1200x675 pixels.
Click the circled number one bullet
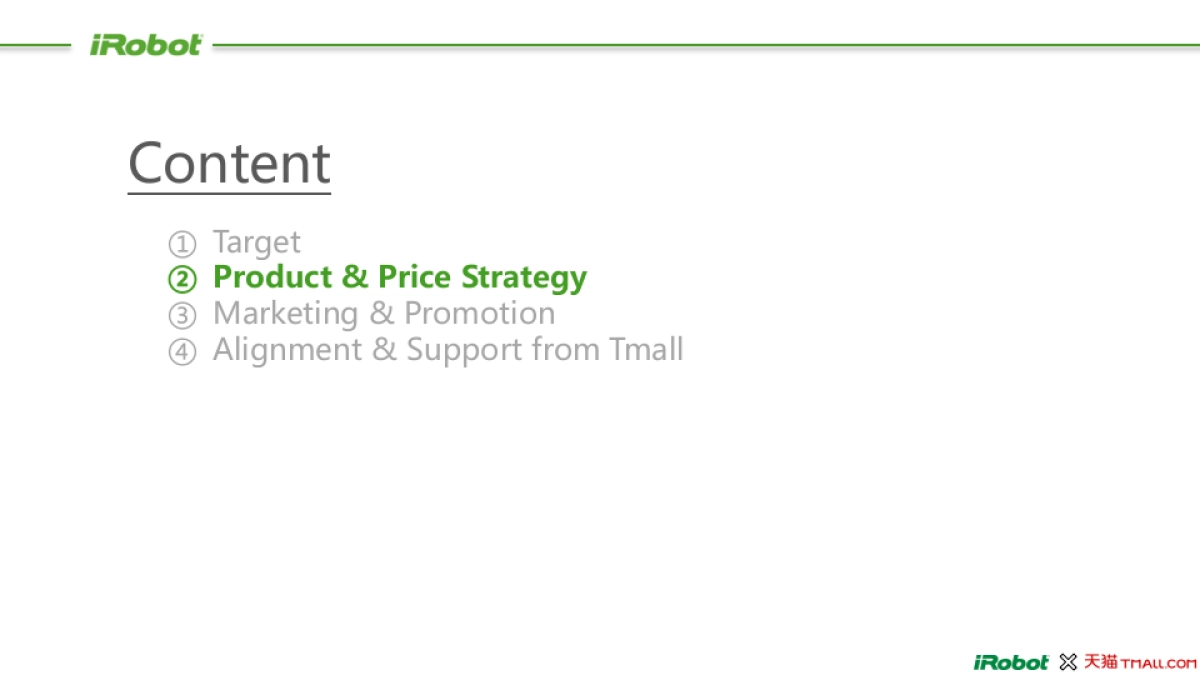[x=181, y=243]
